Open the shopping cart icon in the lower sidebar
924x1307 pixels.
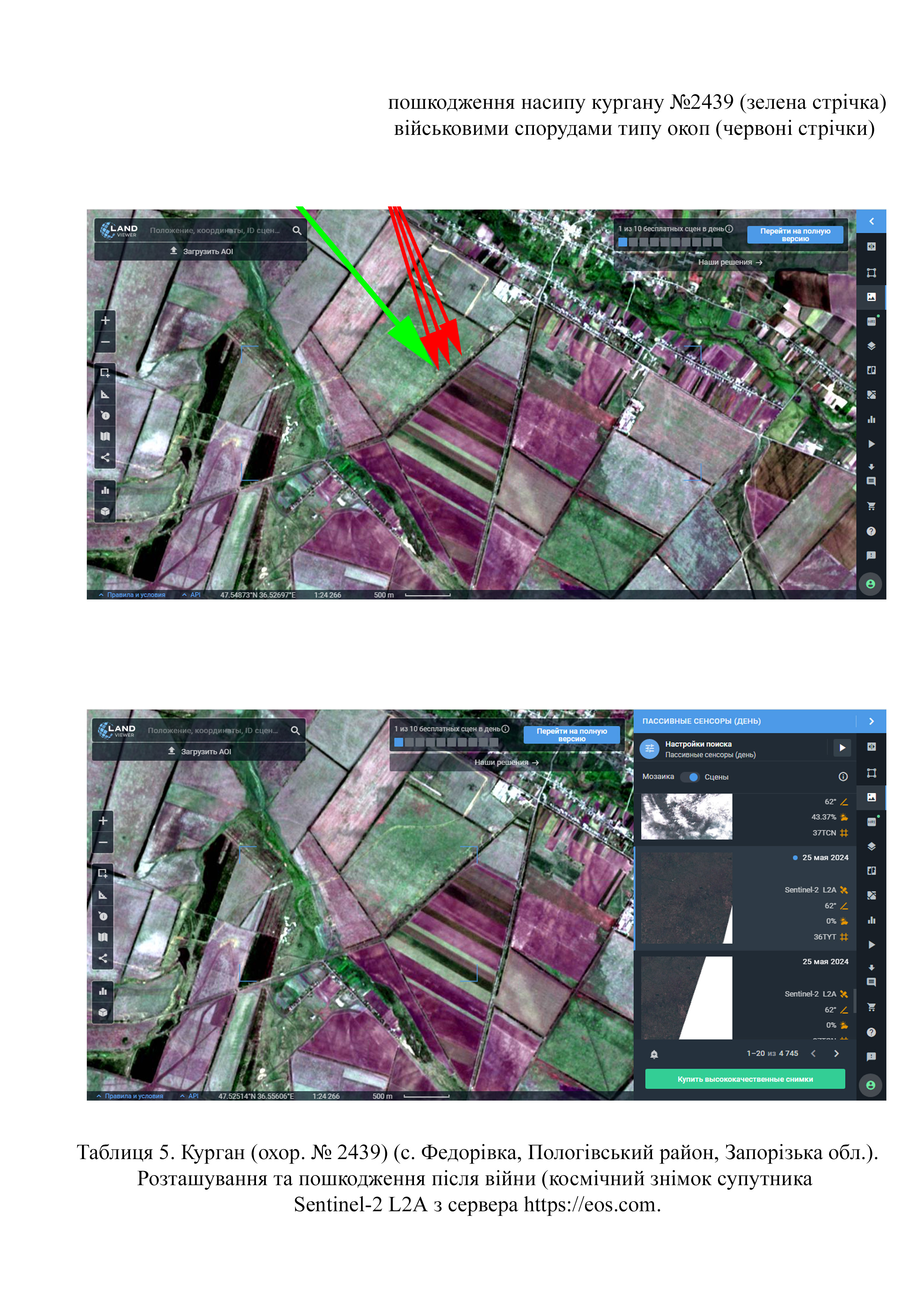[871, 1007]
